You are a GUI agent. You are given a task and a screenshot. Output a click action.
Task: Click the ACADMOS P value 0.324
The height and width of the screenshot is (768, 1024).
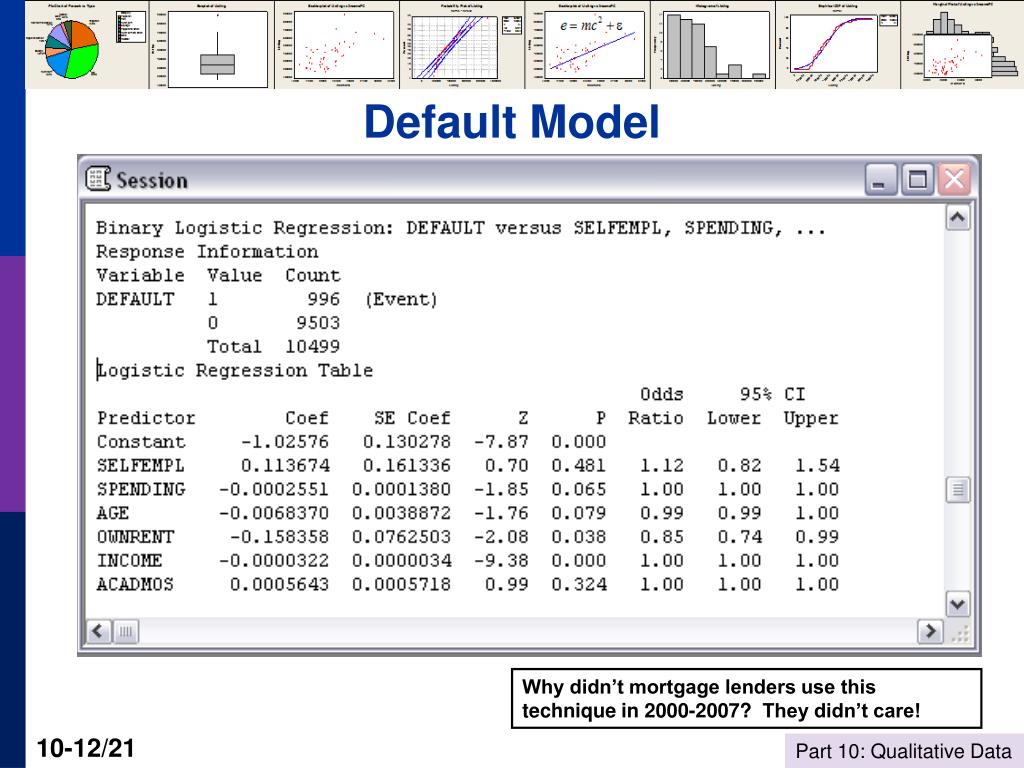pos(579,584)
